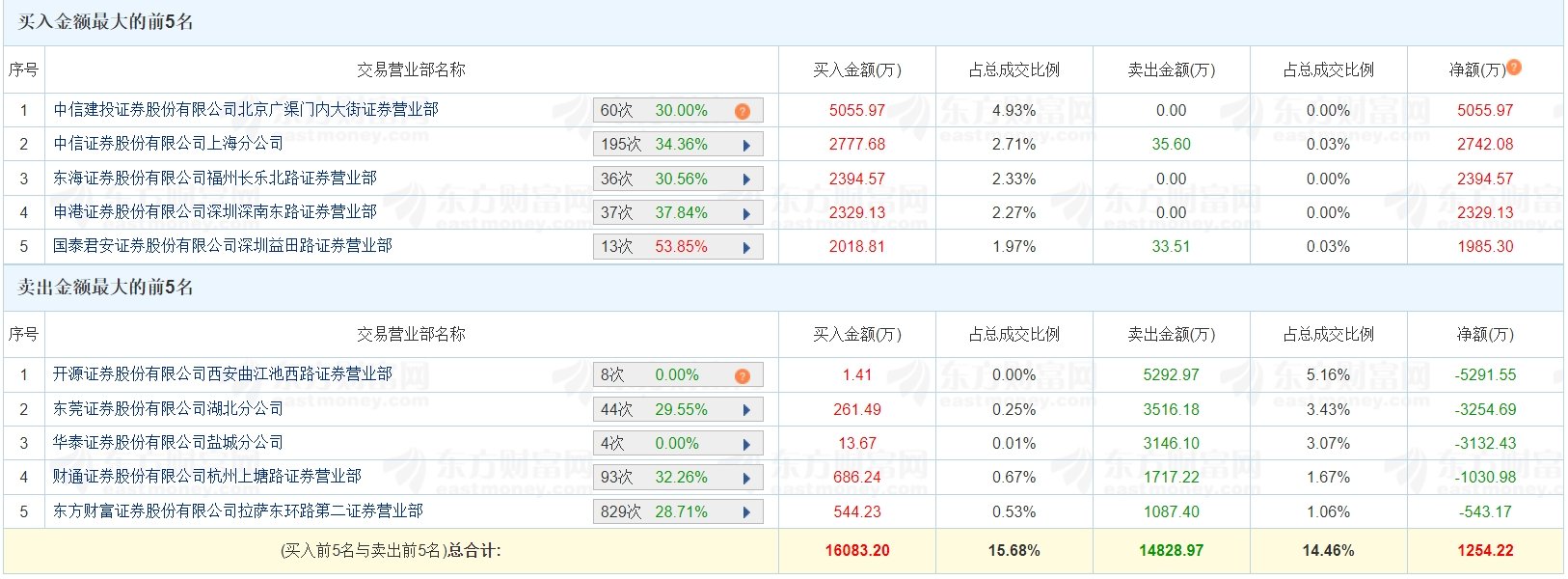
Task: Click the 4.93% share cell
Action: (1014, 110)
